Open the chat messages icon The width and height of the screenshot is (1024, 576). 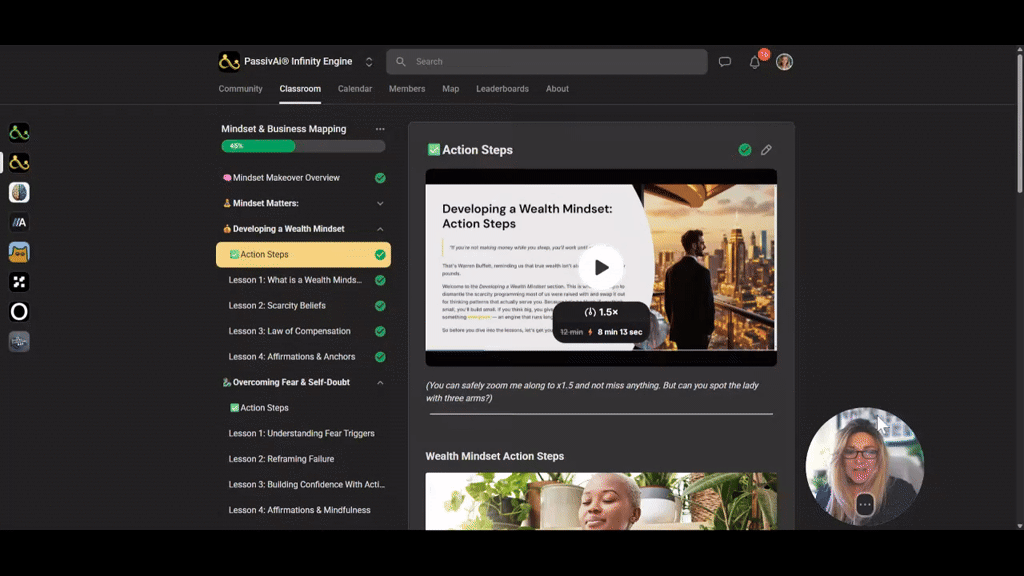[724, 62]
